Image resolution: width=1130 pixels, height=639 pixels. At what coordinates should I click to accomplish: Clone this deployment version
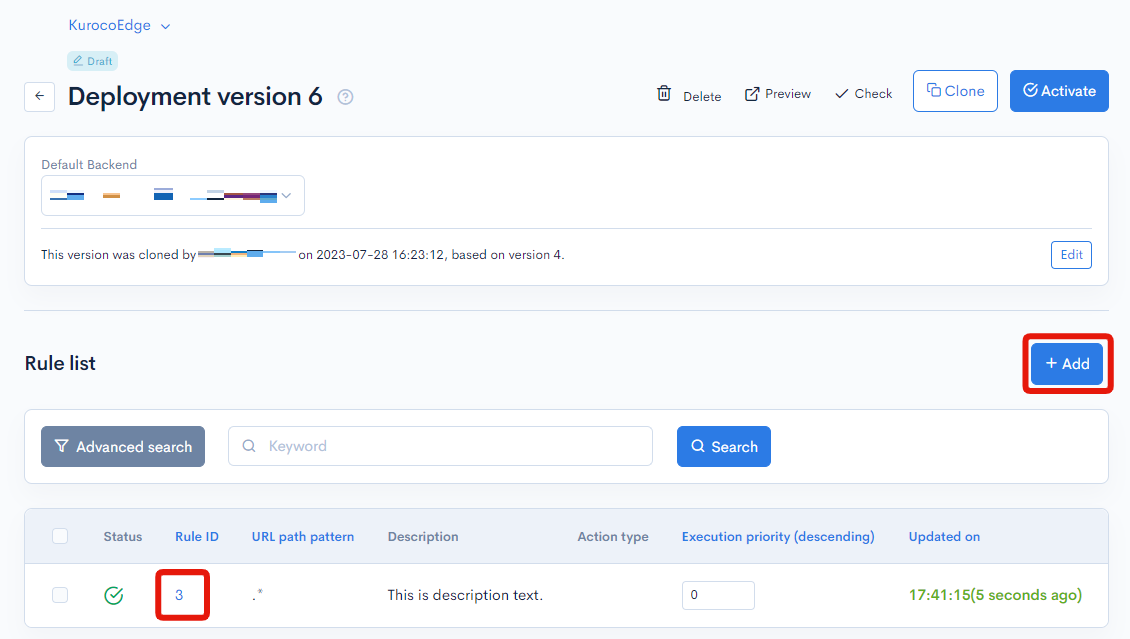click(x=955, y=91)
